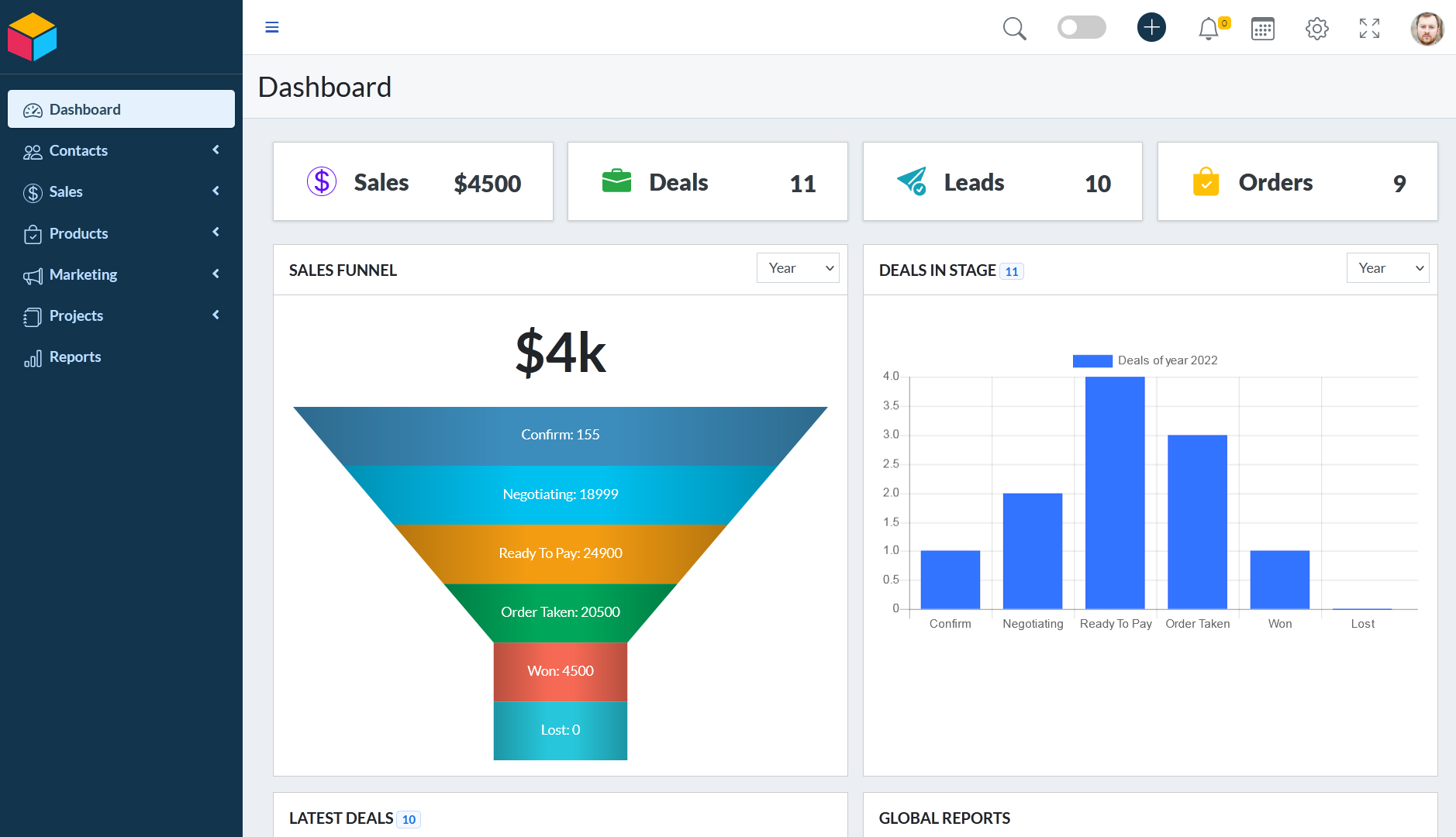
Task: Click the Latest Deals 10 badge
Action: coord(409,819)
